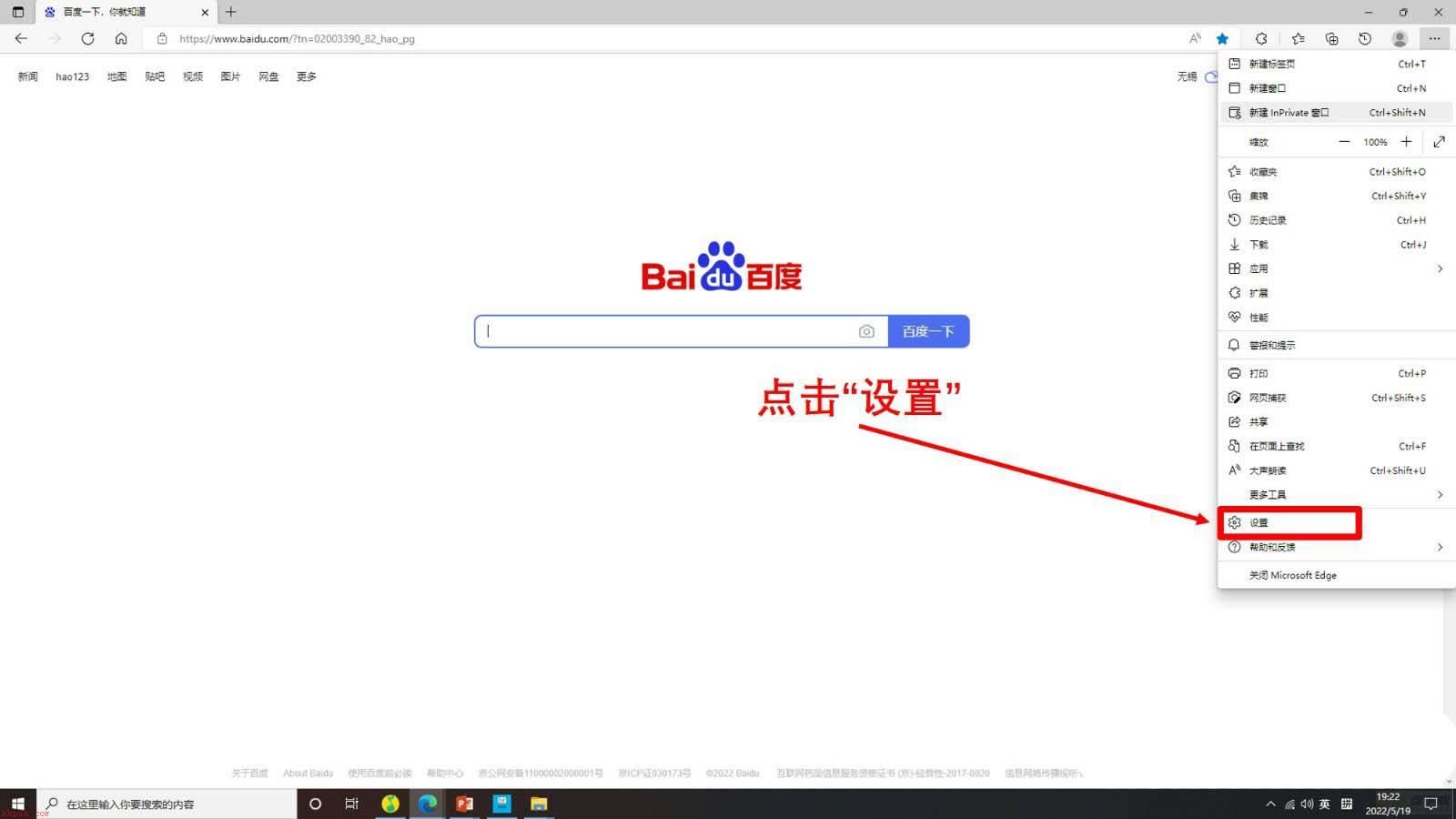Screen dimensions: 1456x819
Task: Select 大声朗读 from the menu
Action: coord(1336,470)
